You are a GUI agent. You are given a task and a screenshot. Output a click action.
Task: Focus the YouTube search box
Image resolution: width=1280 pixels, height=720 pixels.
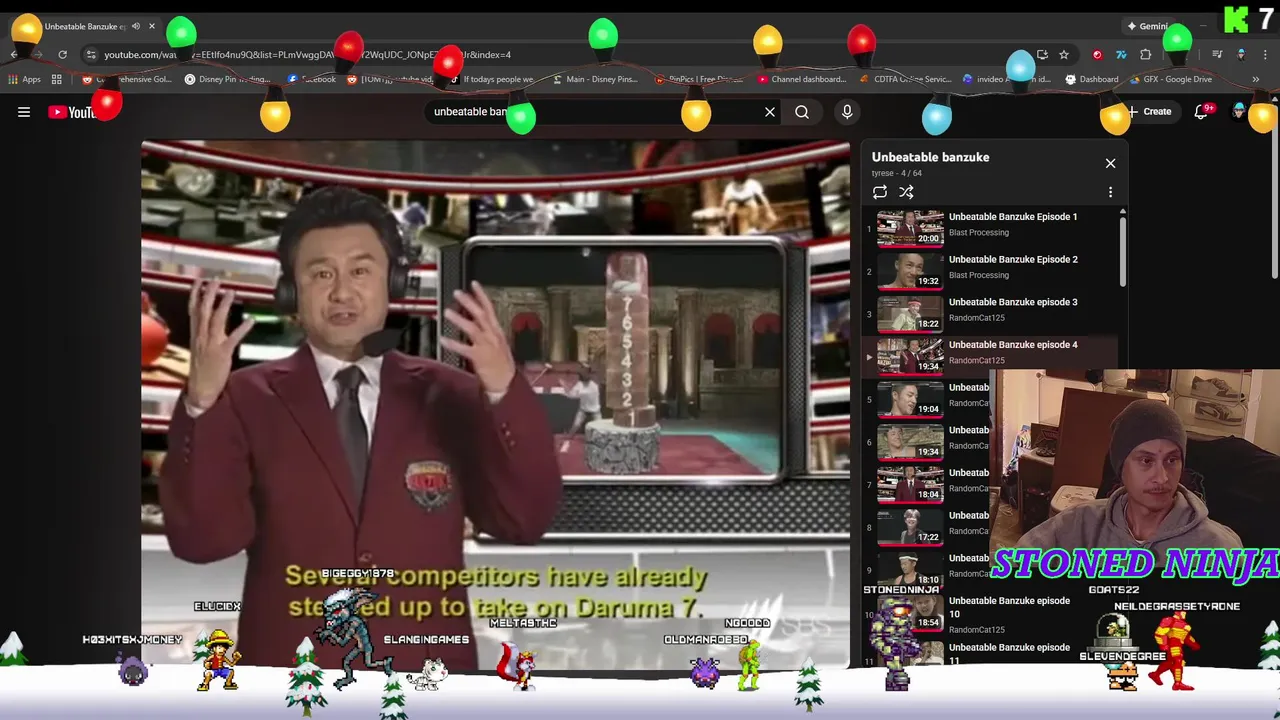(595, 112)
